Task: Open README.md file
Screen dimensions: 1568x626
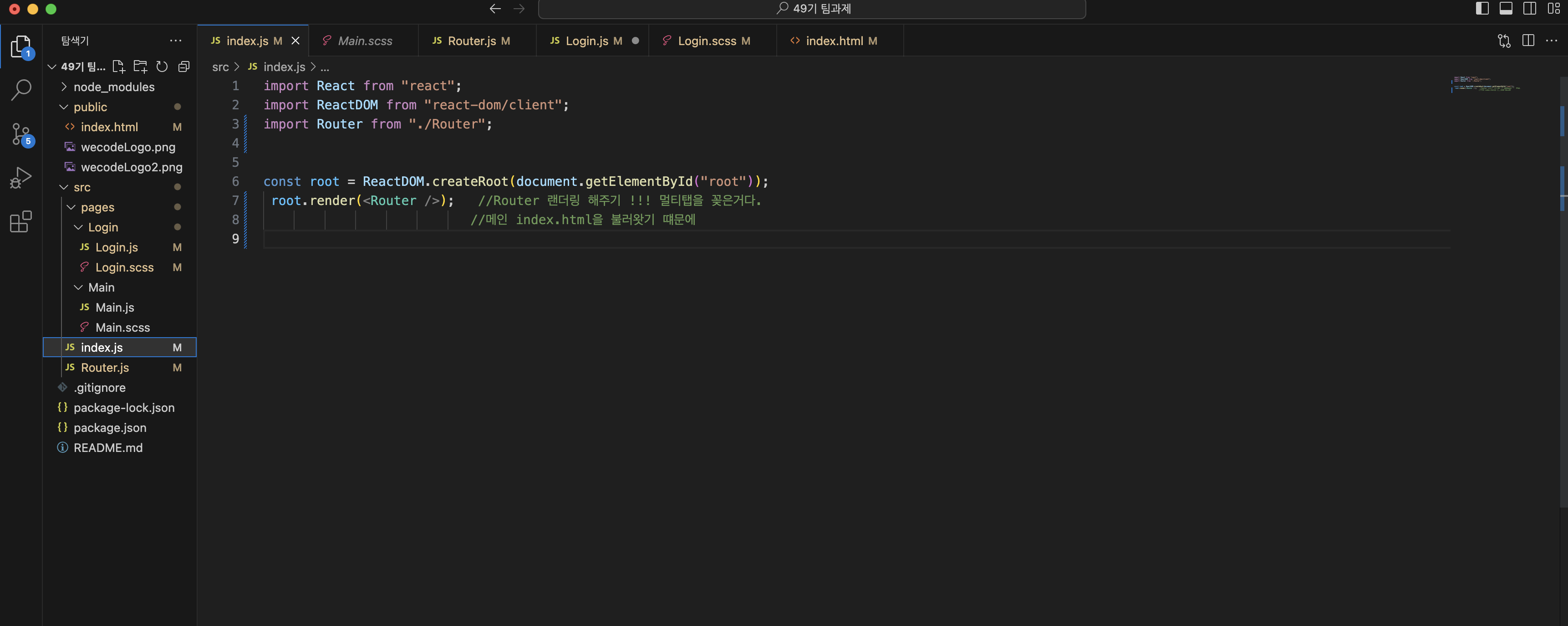Action: [x=119, y=448]
